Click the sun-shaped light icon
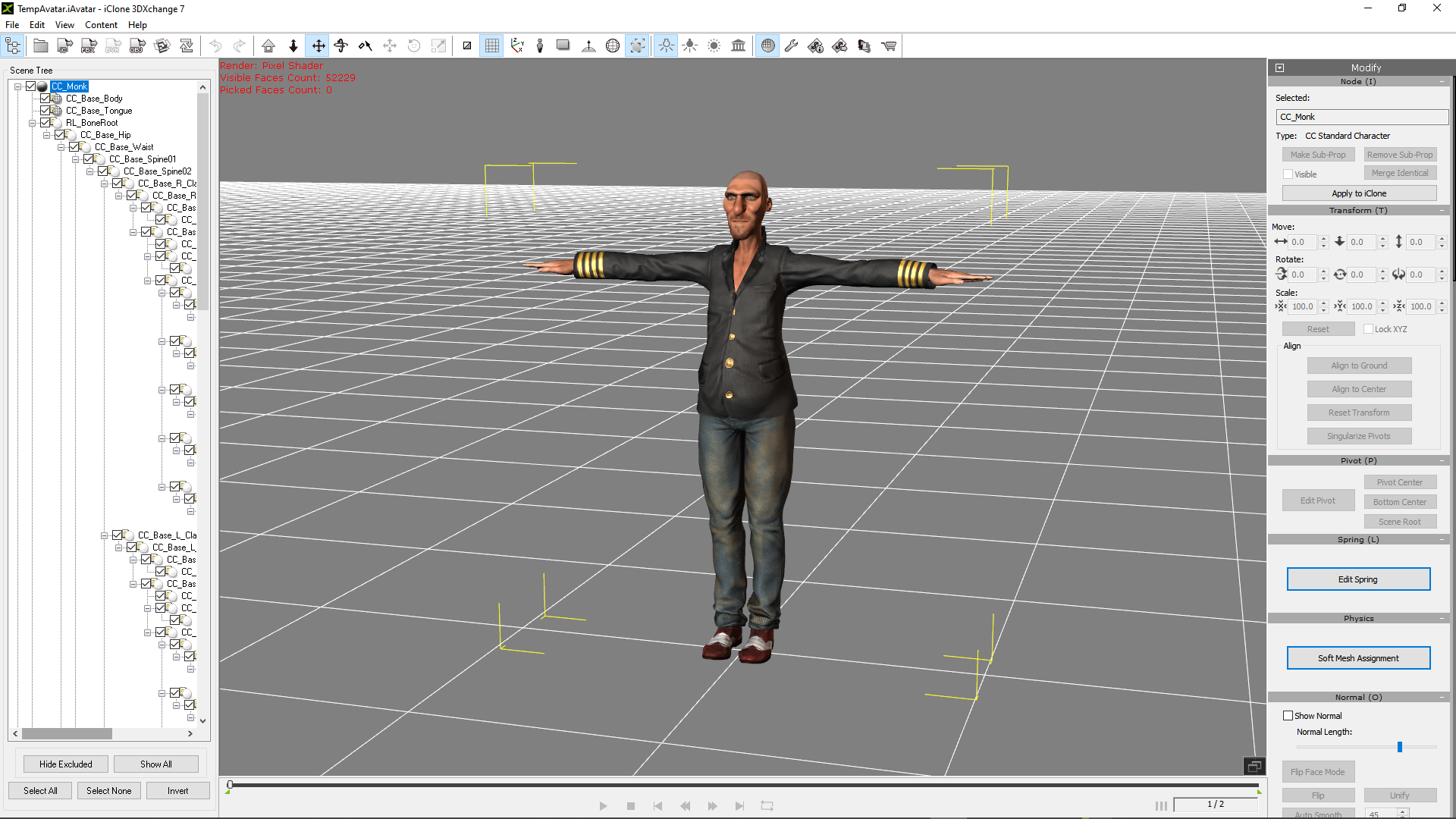 (714, 46)
